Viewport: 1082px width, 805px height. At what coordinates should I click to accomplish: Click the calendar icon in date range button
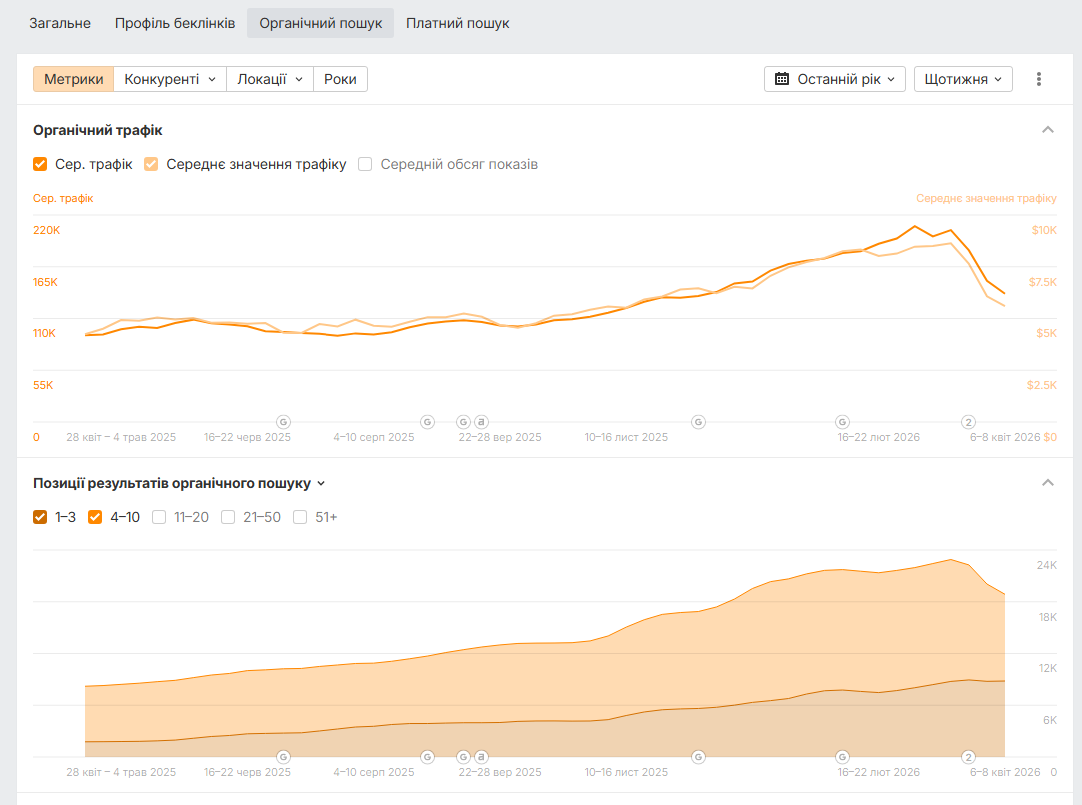(782, 79)
